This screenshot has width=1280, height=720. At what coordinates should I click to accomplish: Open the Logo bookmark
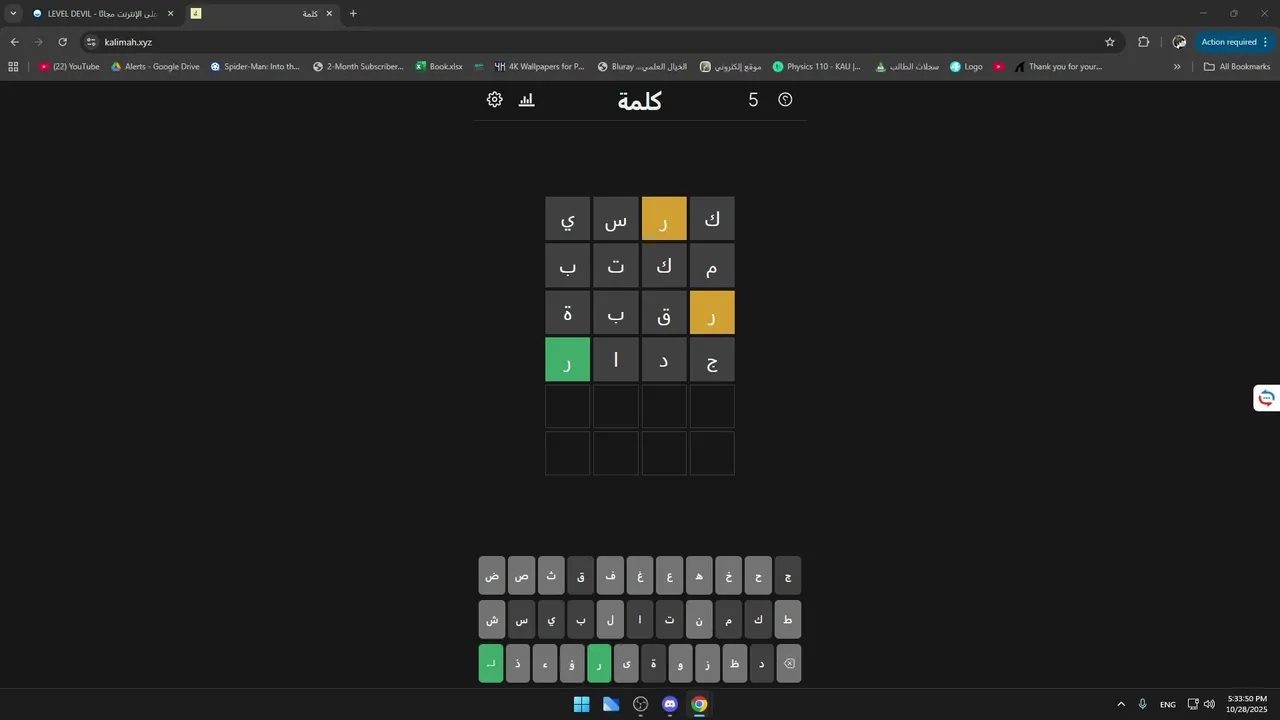(966, 67)
